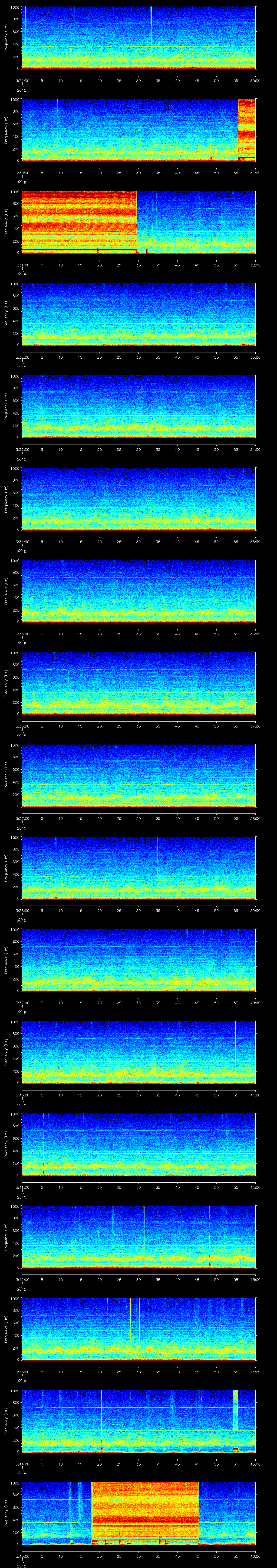Screen dimensions: 277x1568
Task: Open the spectrogram panel starting at 3:42:00
Action: coord(138,1237)
